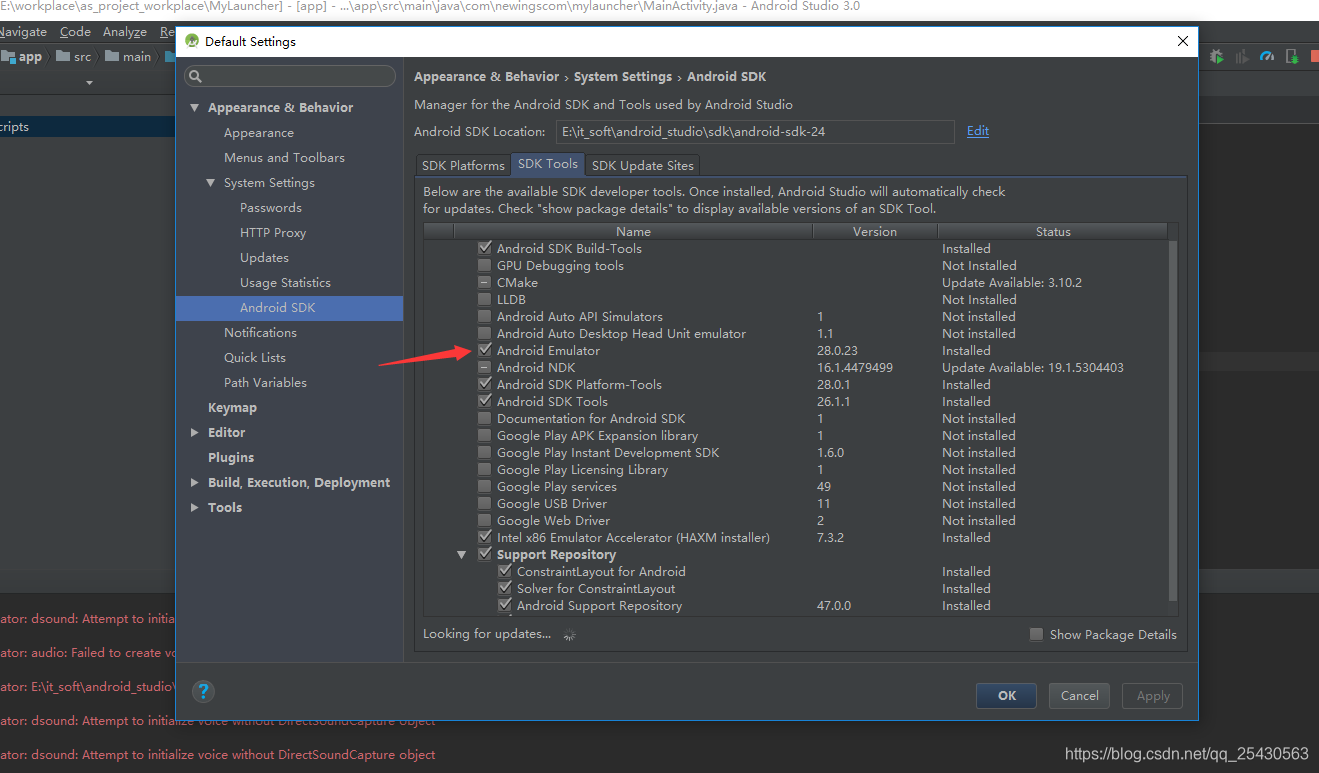Screen dimensions: 1319x773
Task: Click the Version column header
Action: click(875, 231)
